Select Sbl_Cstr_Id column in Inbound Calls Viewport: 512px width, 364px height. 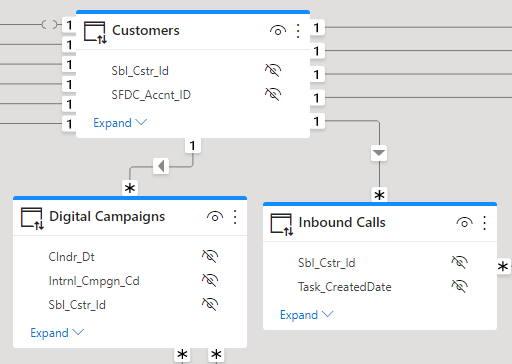tap(327, 263)
